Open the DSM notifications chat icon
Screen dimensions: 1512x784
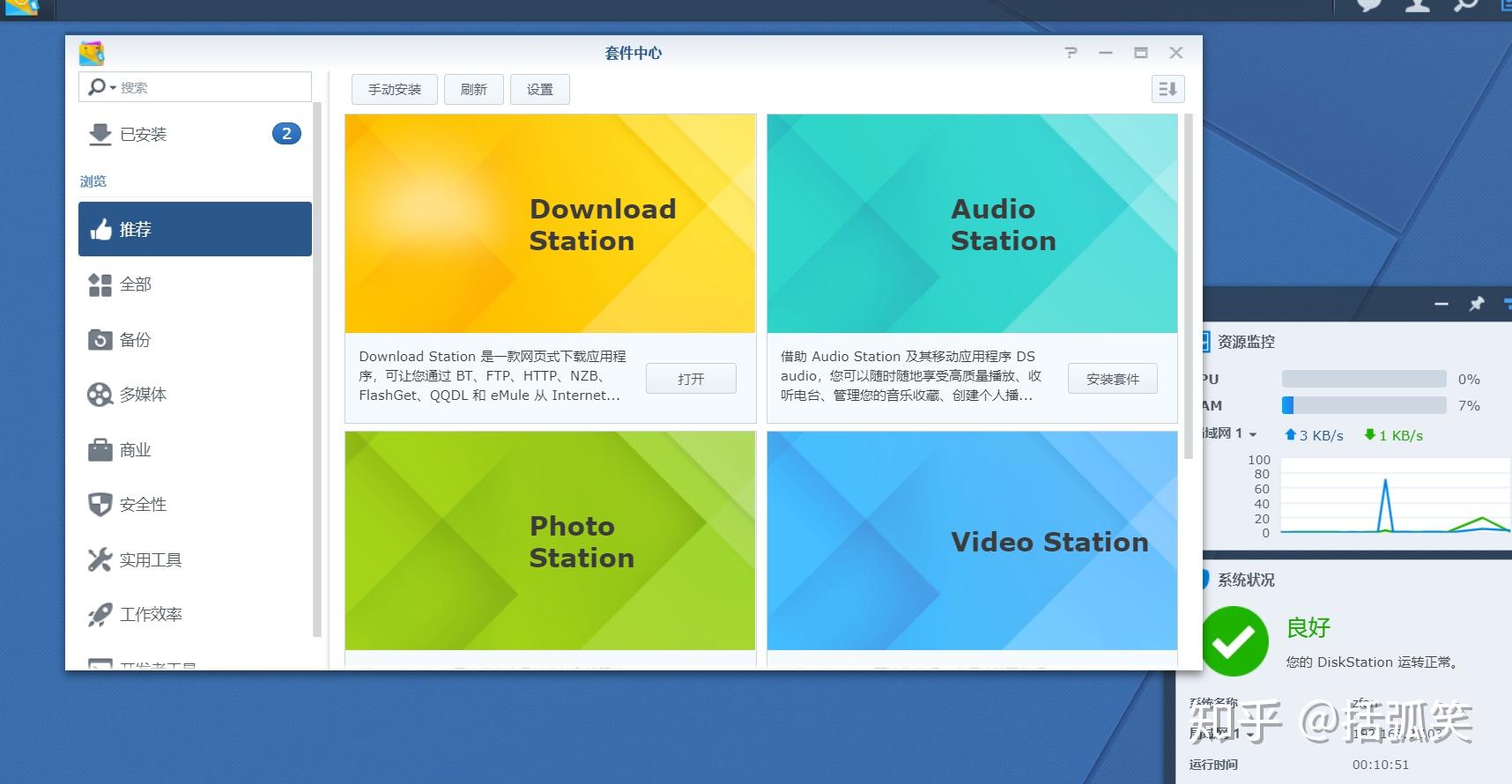point(1369,5)
